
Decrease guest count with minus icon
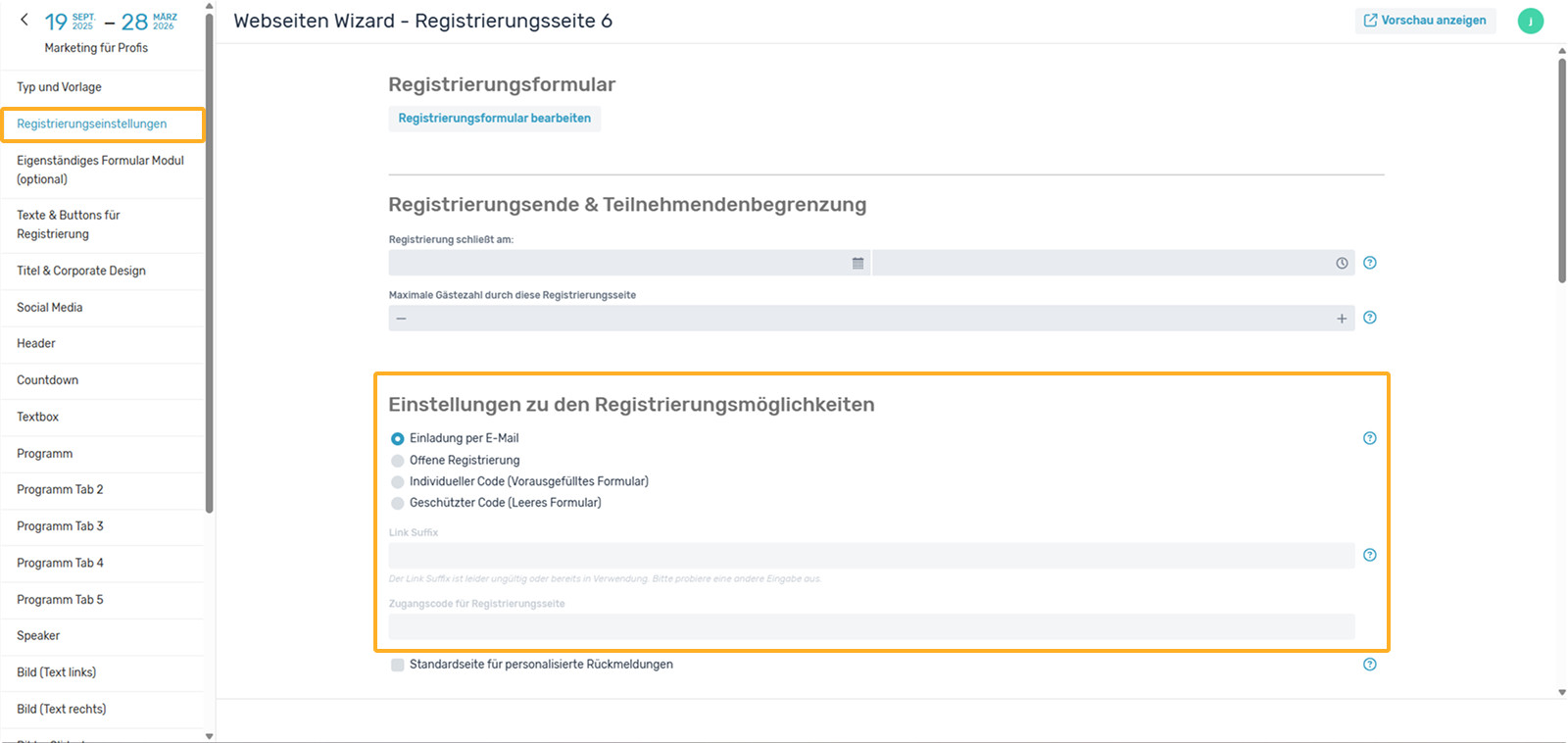click(401, 319)
